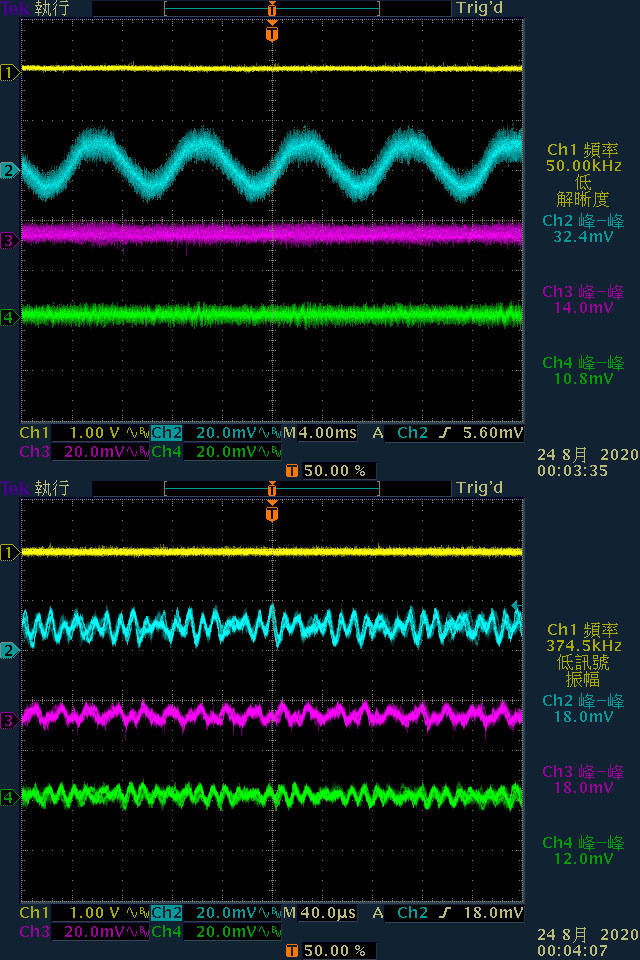Click 執行 run status in the 00:04:07 capture
Screen dimensions: 640x960
tap(52, 489)
